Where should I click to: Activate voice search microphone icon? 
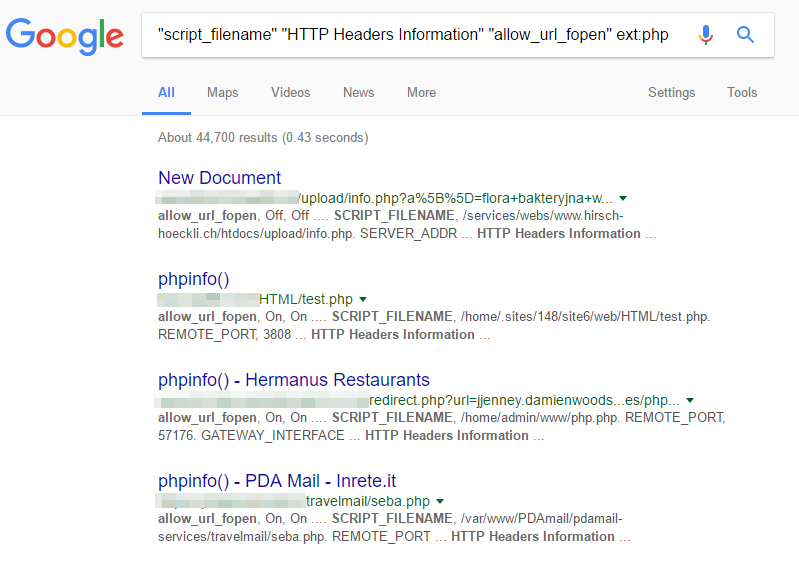click(706, 35)
